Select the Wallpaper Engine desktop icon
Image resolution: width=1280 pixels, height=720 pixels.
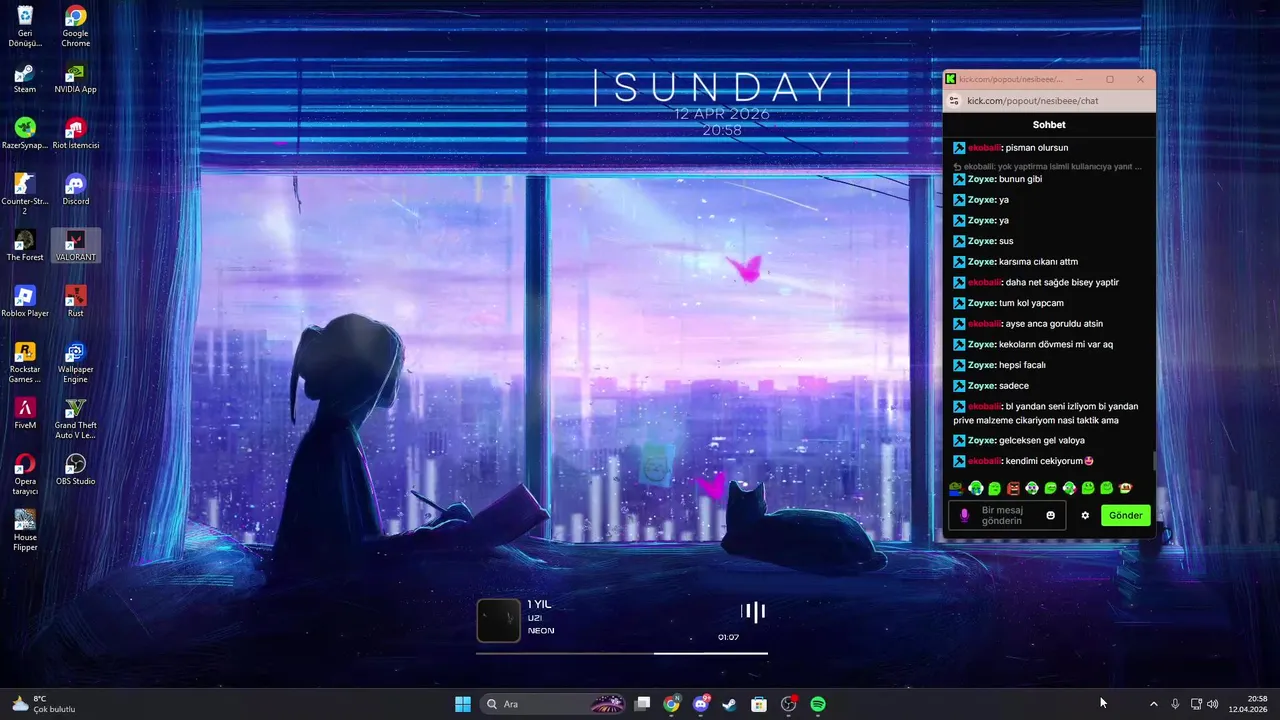click(x=75, y=362)
